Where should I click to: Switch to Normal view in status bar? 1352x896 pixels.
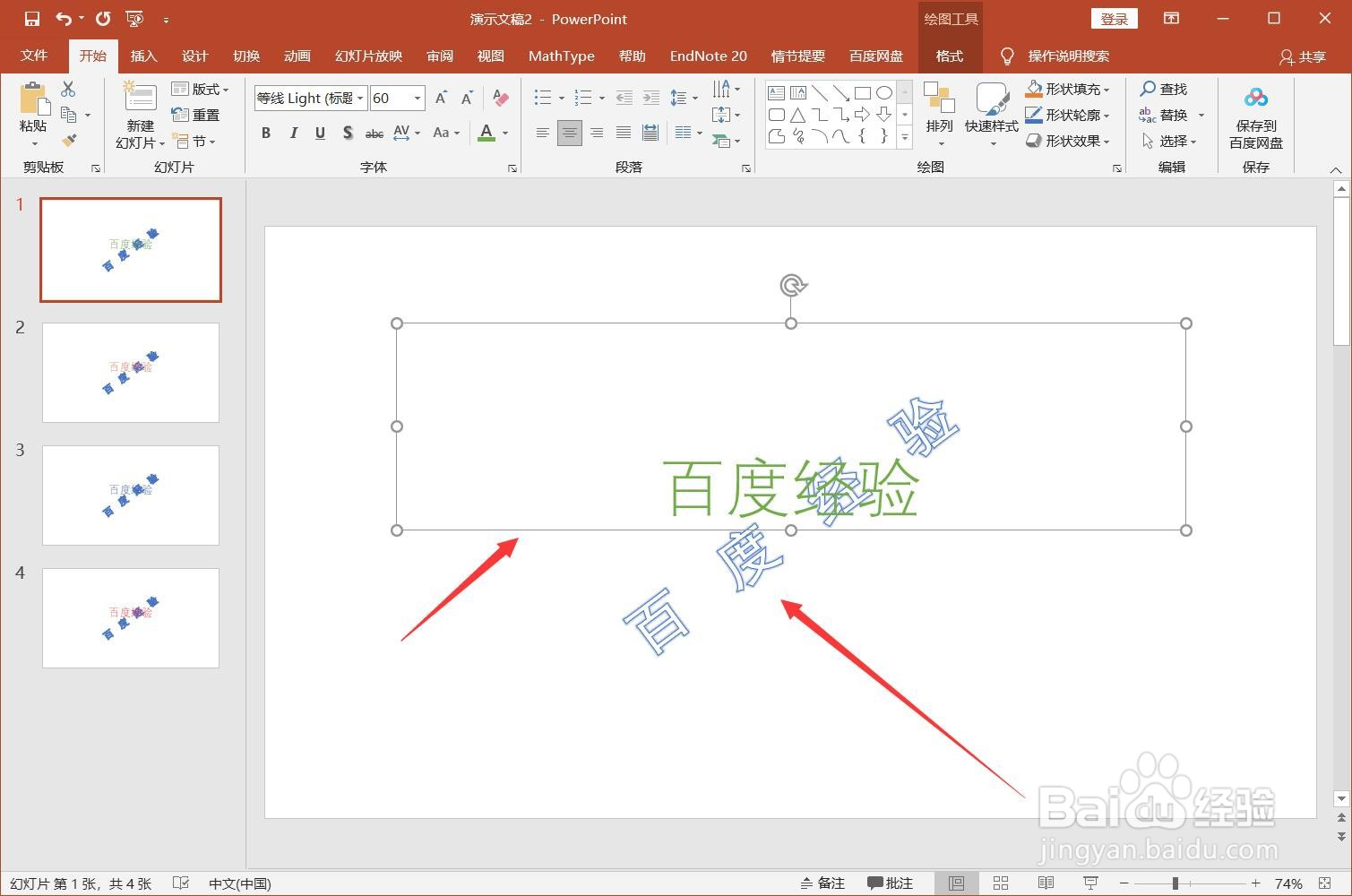pos(956,883)
